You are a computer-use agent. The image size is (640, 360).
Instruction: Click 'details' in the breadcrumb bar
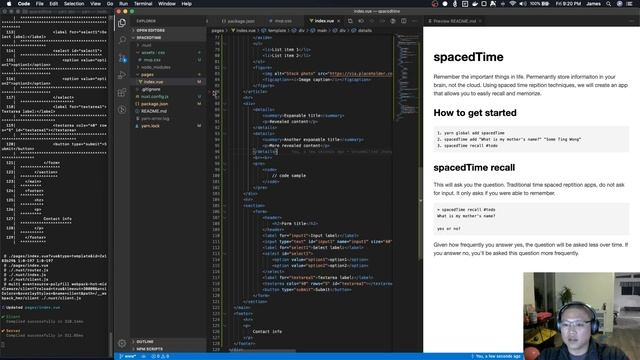click(x=364, y=30)
